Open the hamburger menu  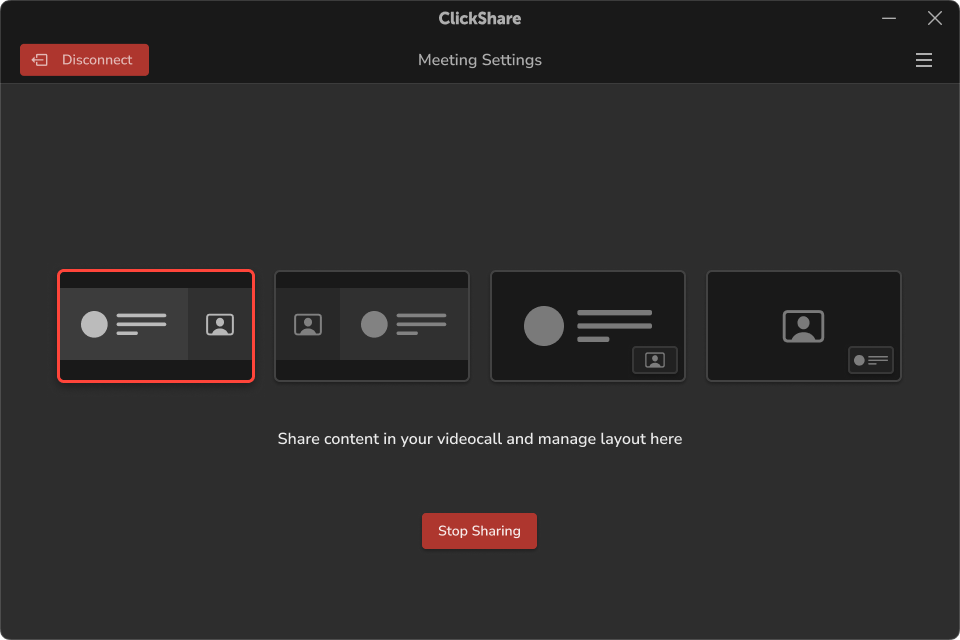pos(923,60)
